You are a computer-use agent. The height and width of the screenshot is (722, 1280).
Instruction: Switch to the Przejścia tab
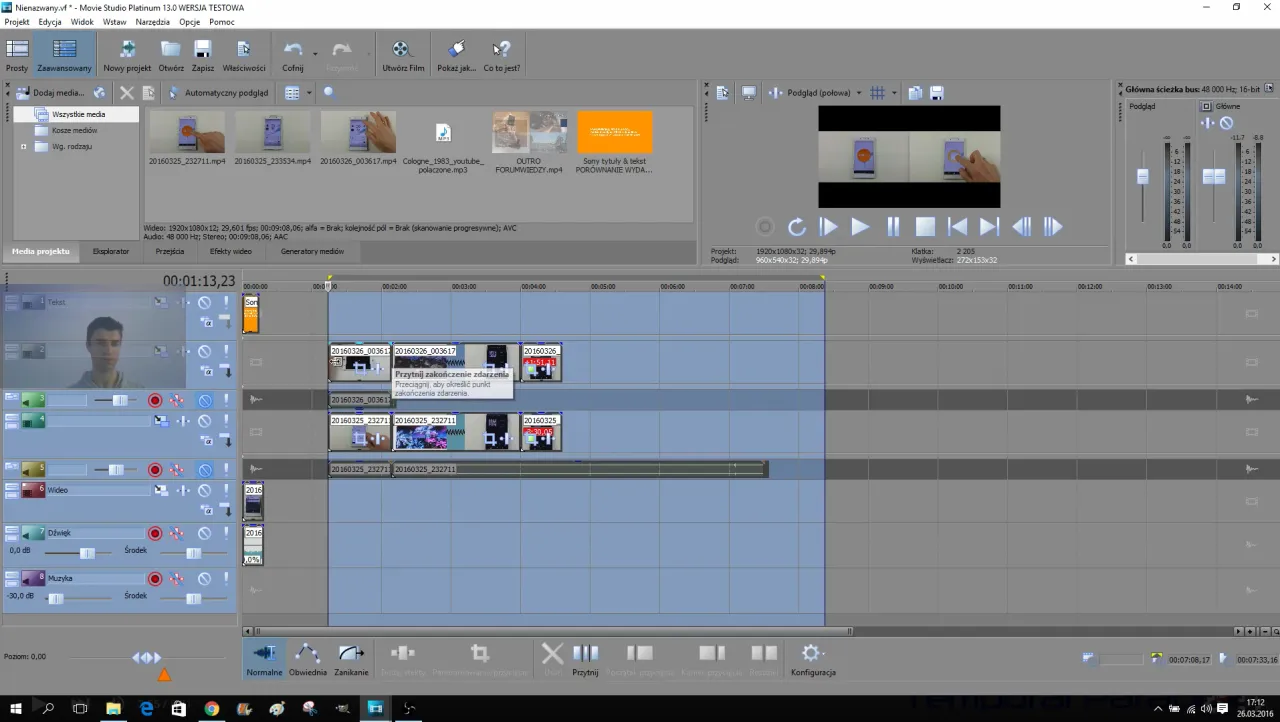pos(170,252)
